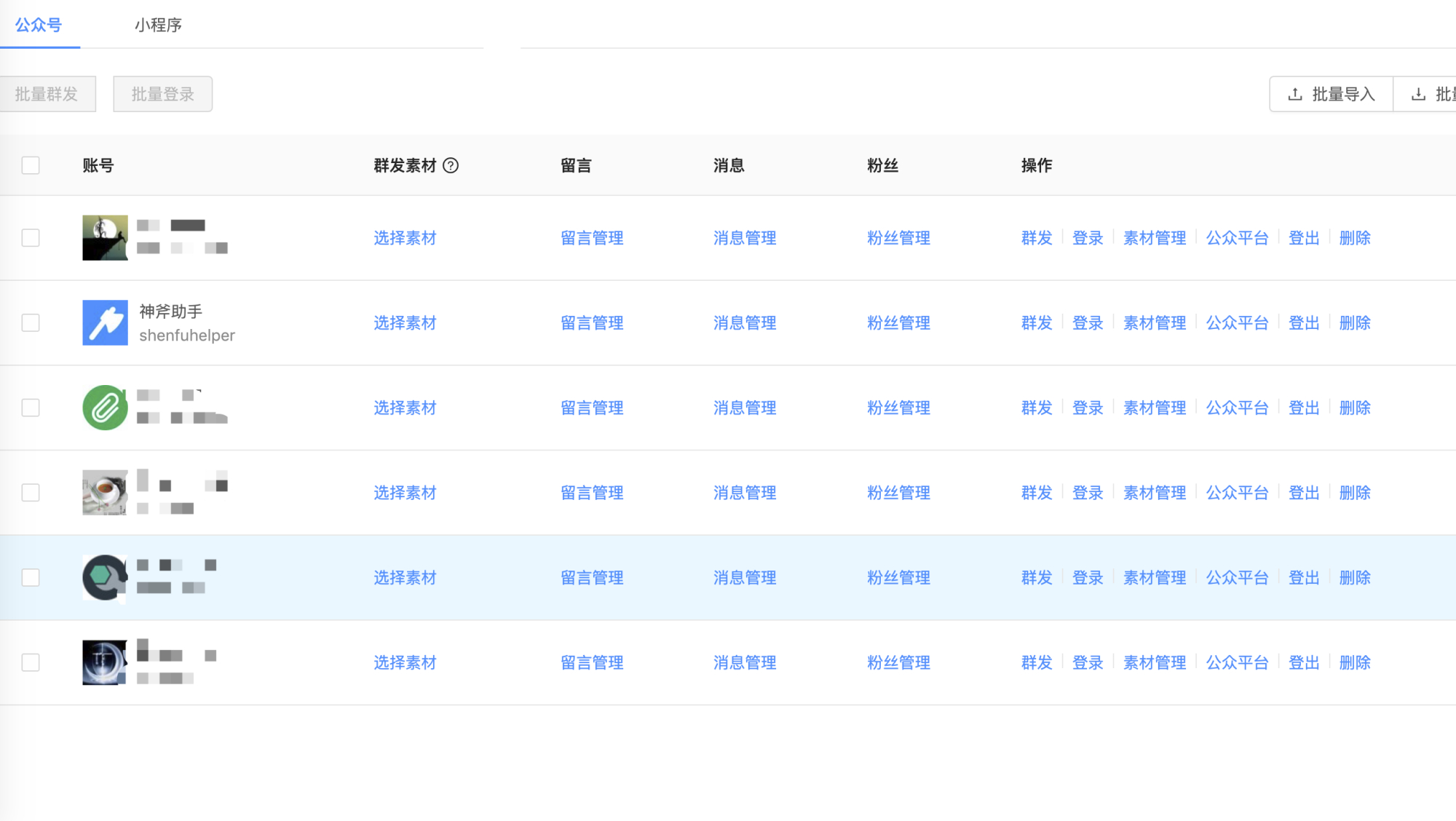This screenshot has width=1456, height=821.
Task: Open 公众平台 for 神斧助手
Action: click(x=1237, y=322)
